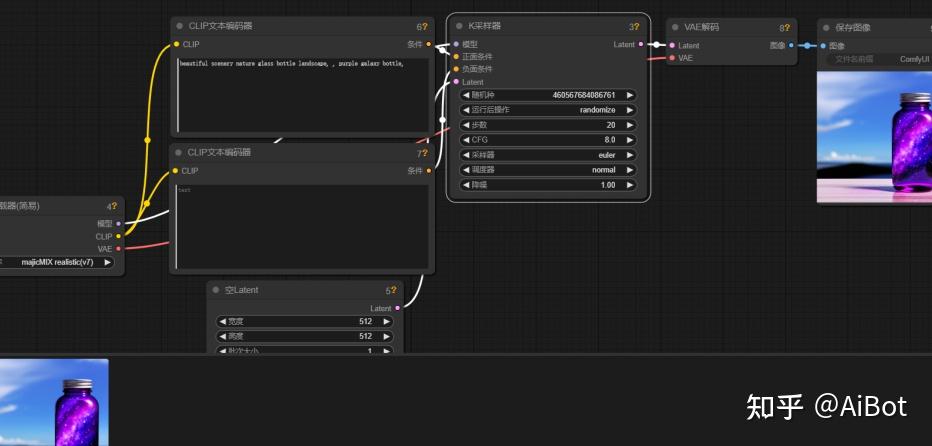The width and height of the screenshot is (932, 446).
Task: Open the majicMIX realistic(v7) checkpoint dropdown
Action: (x=57, y=262)
